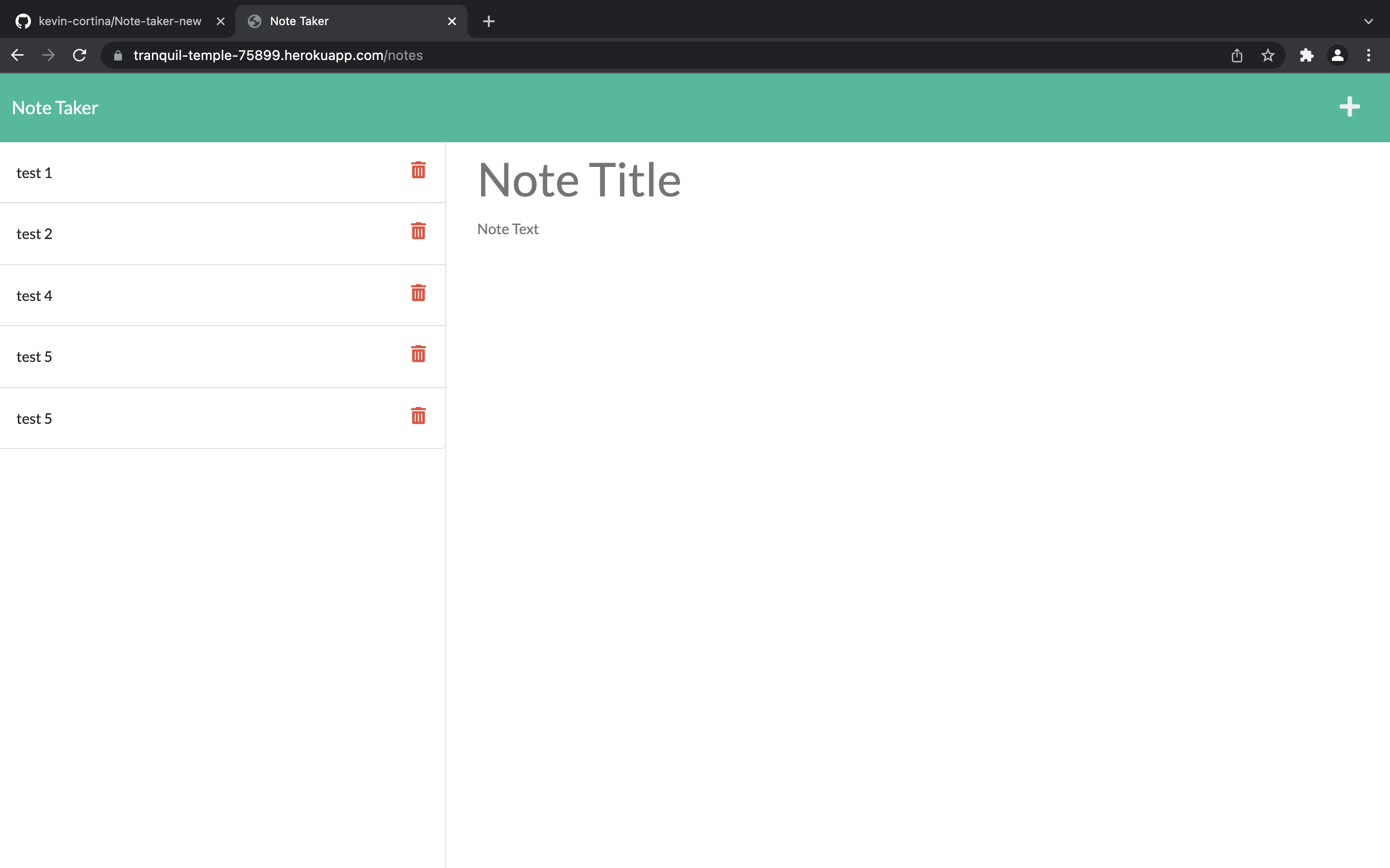Expand the tab search chevron
Screen dimensions: 1390x868
pos(1369,21)
